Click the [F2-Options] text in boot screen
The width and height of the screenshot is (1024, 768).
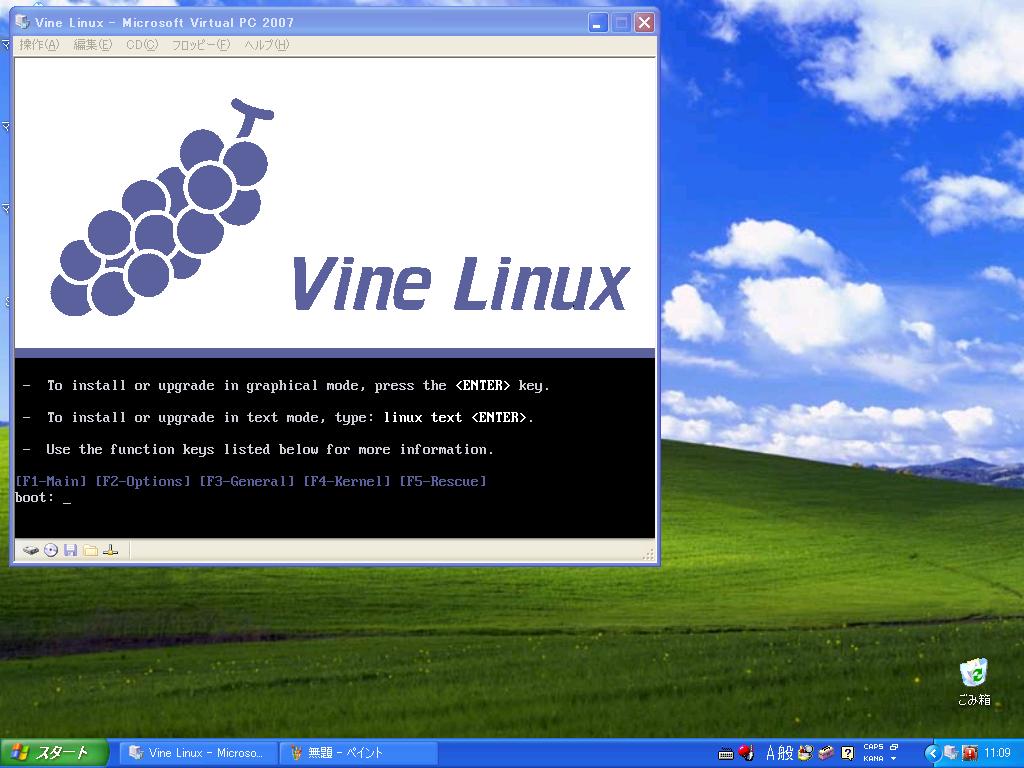tap(143, 481)
